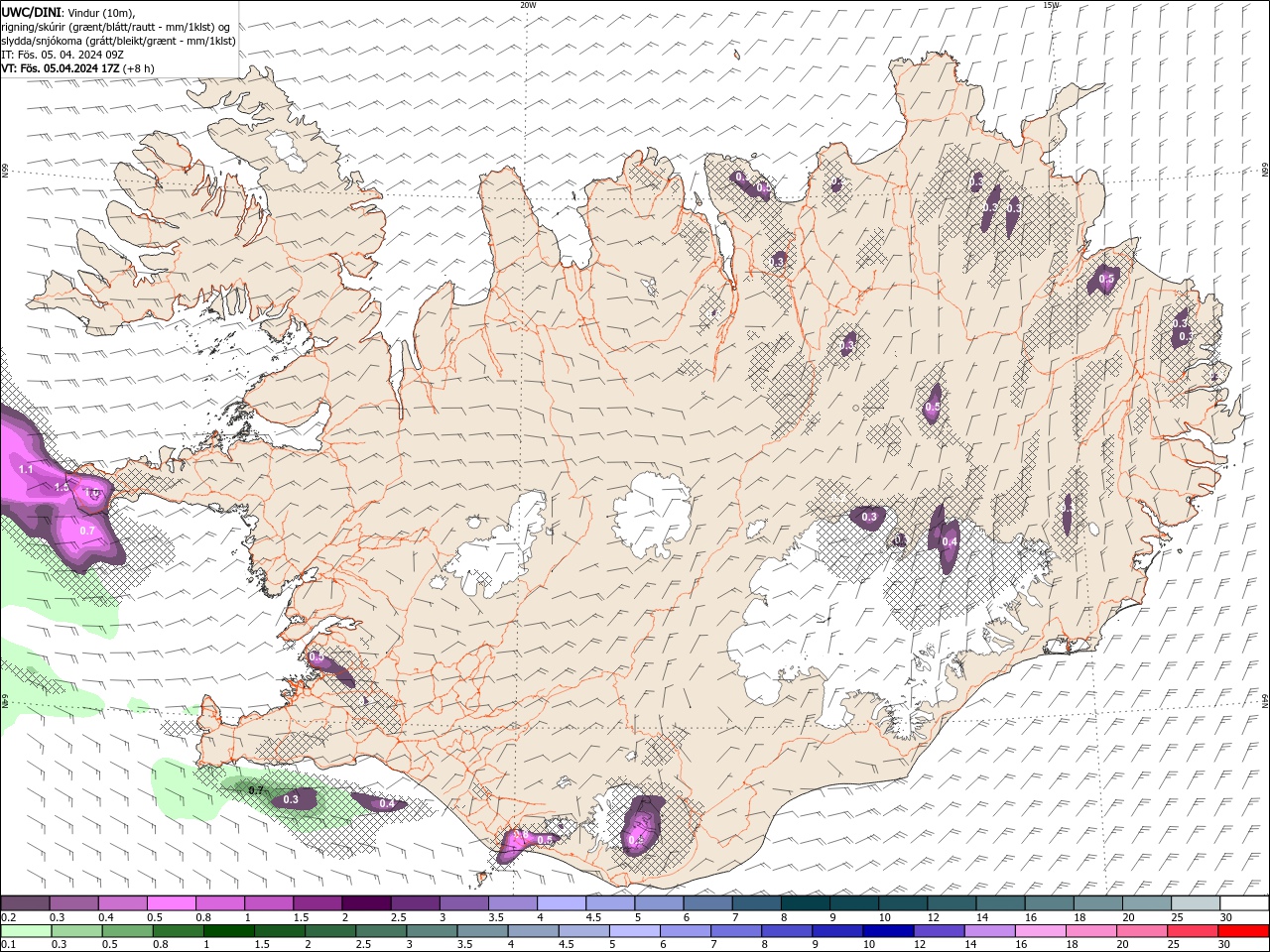
Task: Click the 15W longitude label
Action: [x=1051, y=5]
